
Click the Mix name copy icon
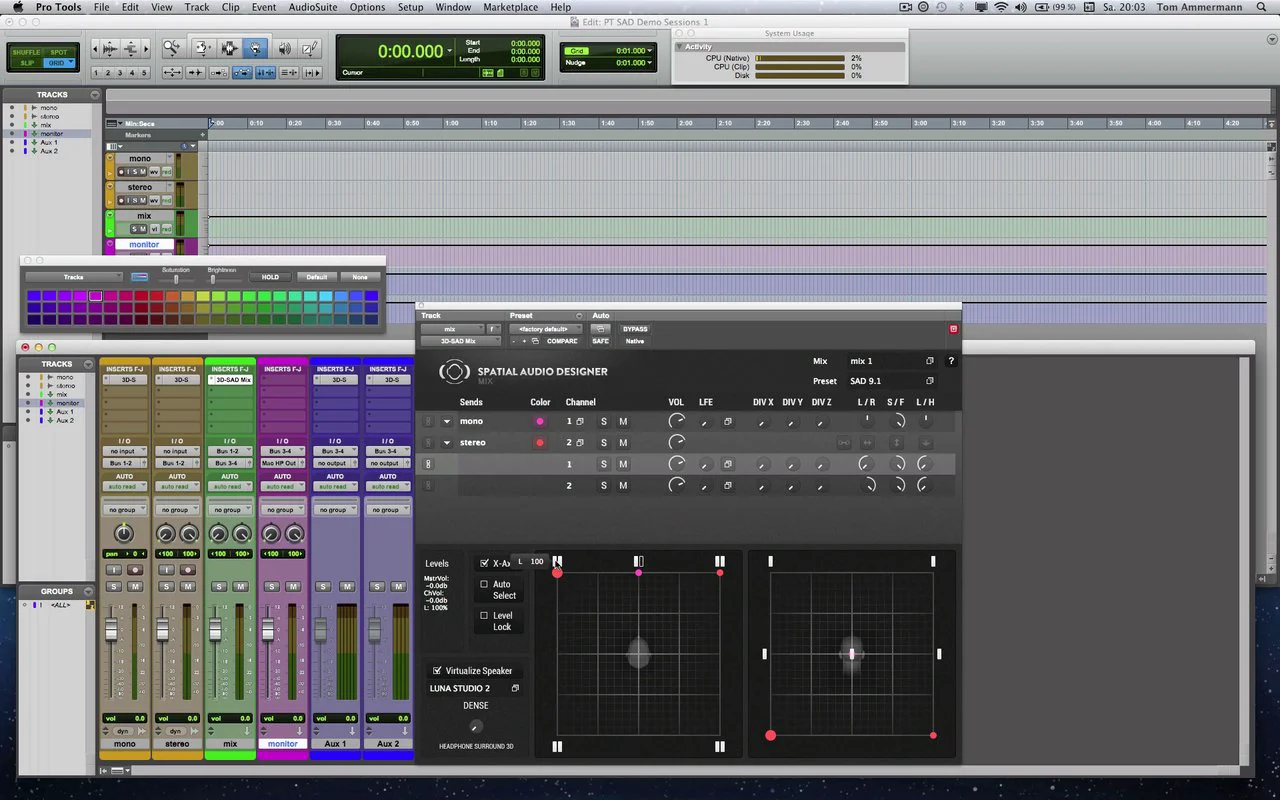[929, 361]
